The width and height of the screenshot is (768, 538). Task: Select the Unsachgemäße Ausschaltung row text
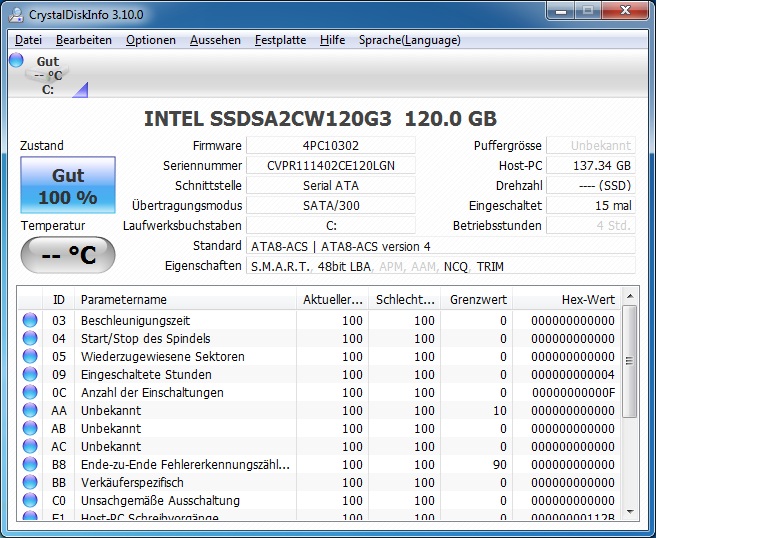(160, 501)
